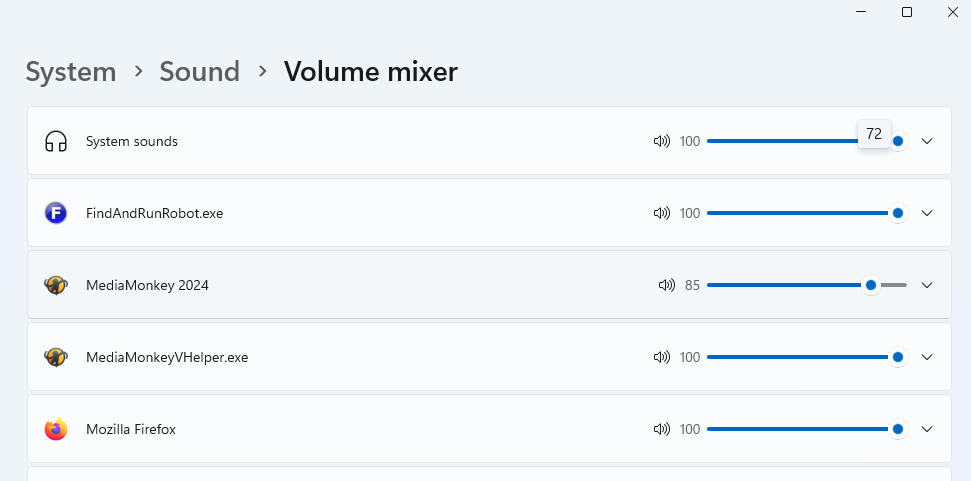Navigate to Sound breadcrumb
This screenshot has height=481, width=971.
click(200, 72)
